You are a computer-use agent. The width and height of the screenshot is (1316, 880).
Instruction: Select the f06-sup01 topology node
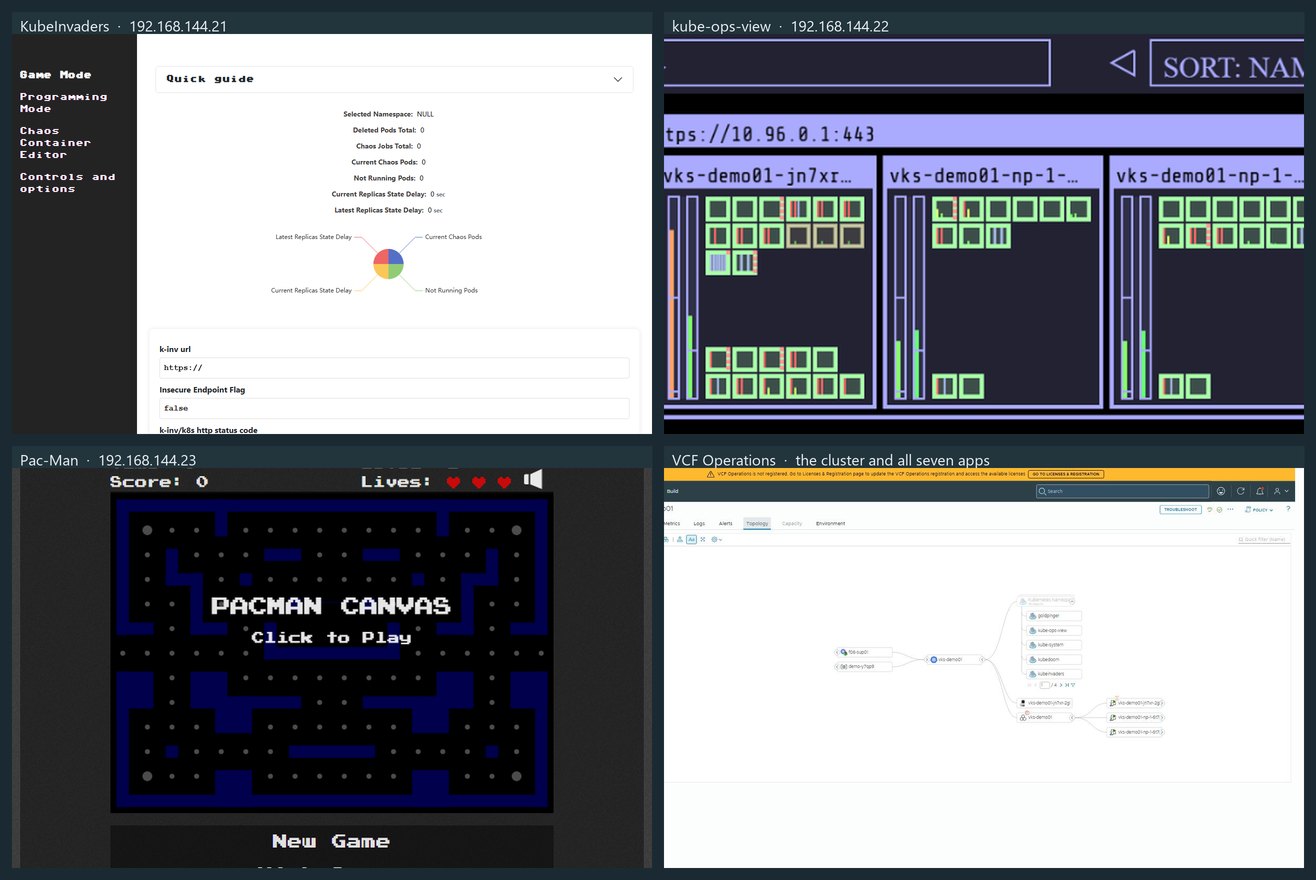coord(866,652)
